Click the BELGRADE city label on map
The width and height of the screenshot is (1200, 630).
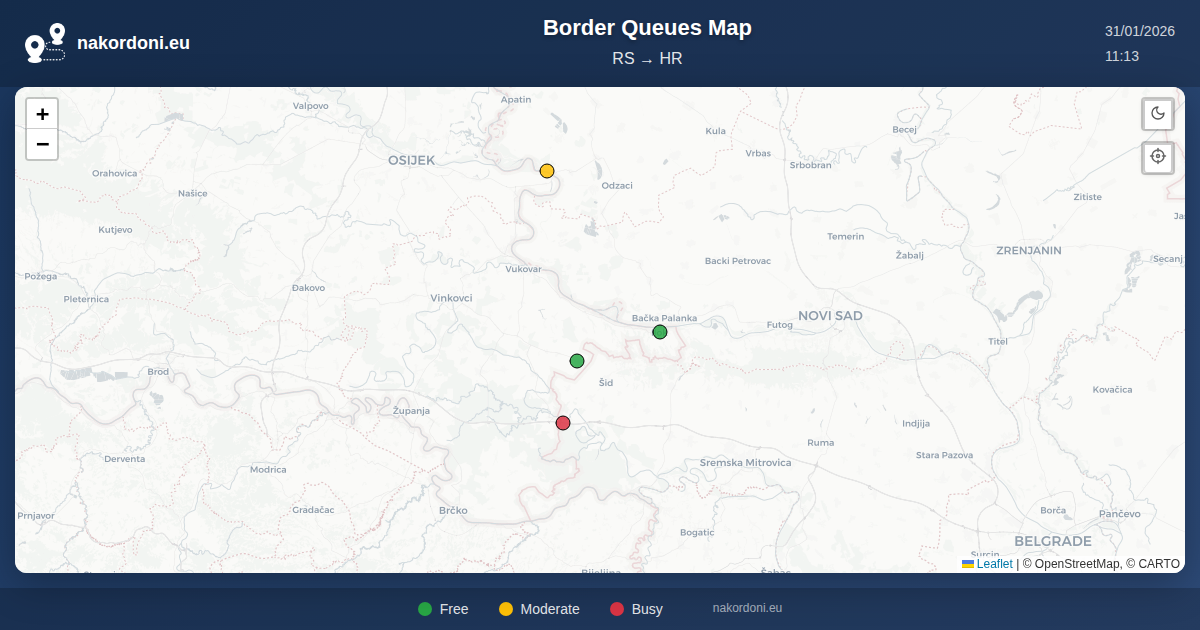[1052, 541]
